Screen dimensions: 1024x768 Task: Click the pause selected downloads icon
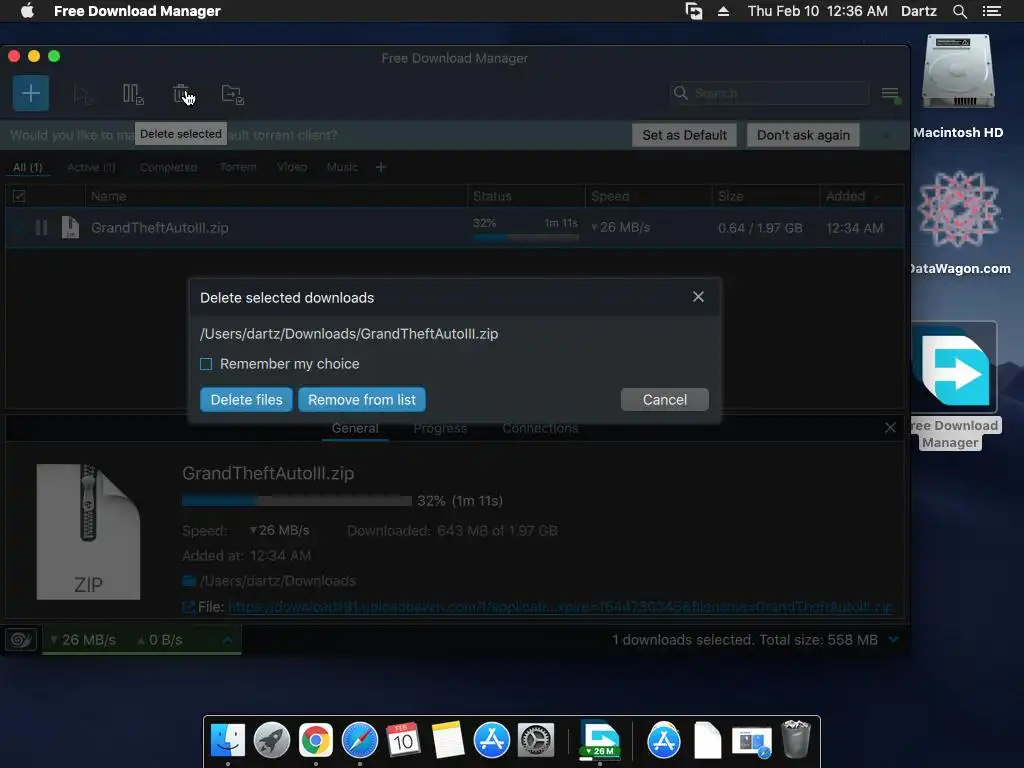click(x=133, y=94)
